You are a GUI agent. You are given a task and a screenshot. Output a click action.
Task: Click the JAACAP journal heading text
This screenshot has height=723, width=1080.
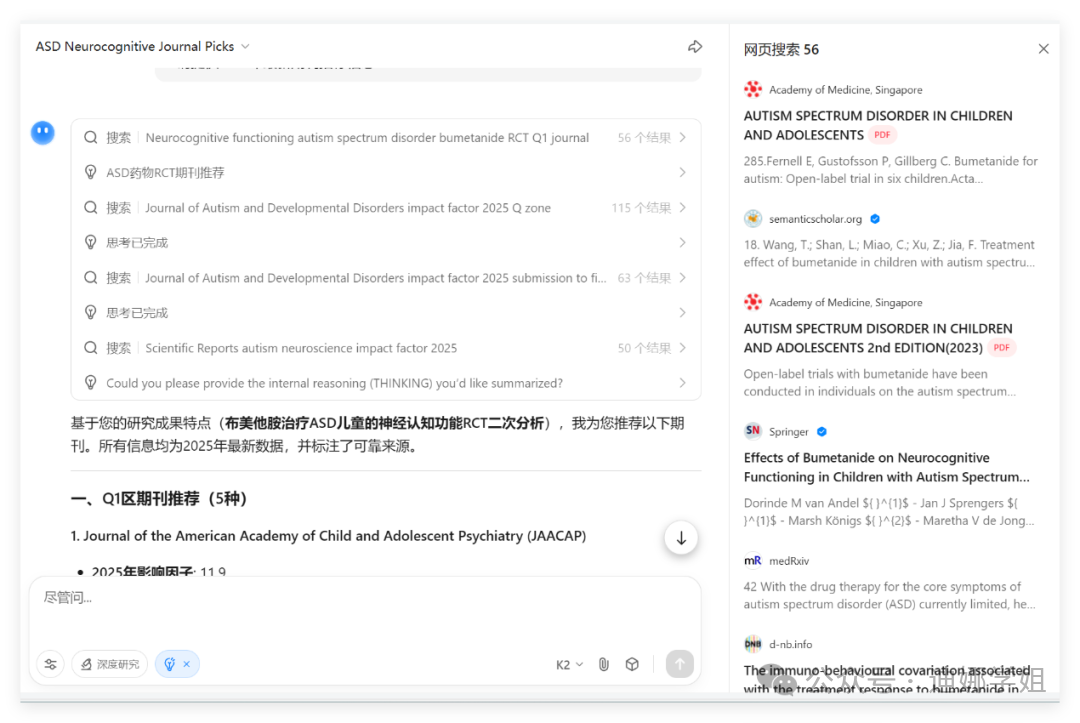328,536
